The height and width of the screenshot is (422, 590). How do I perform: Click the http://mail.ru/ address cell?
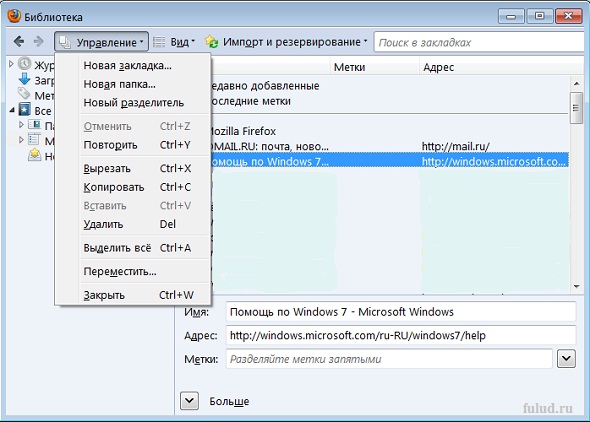pyautogui.click(x=455, y=146)
